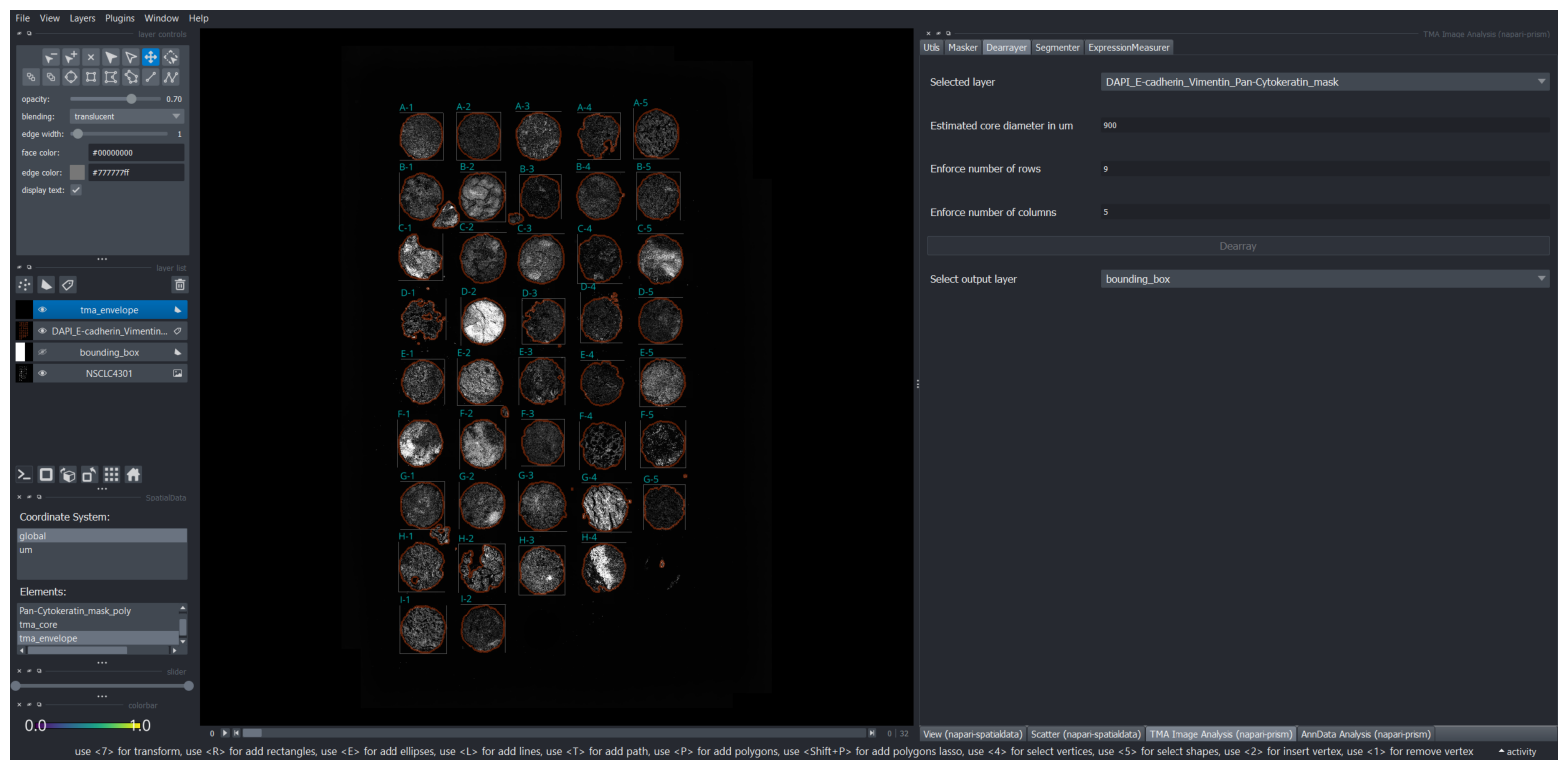The height and width of the screenshot is (770, 1568).
Task: Open the File menu
Action: (23, 18)
